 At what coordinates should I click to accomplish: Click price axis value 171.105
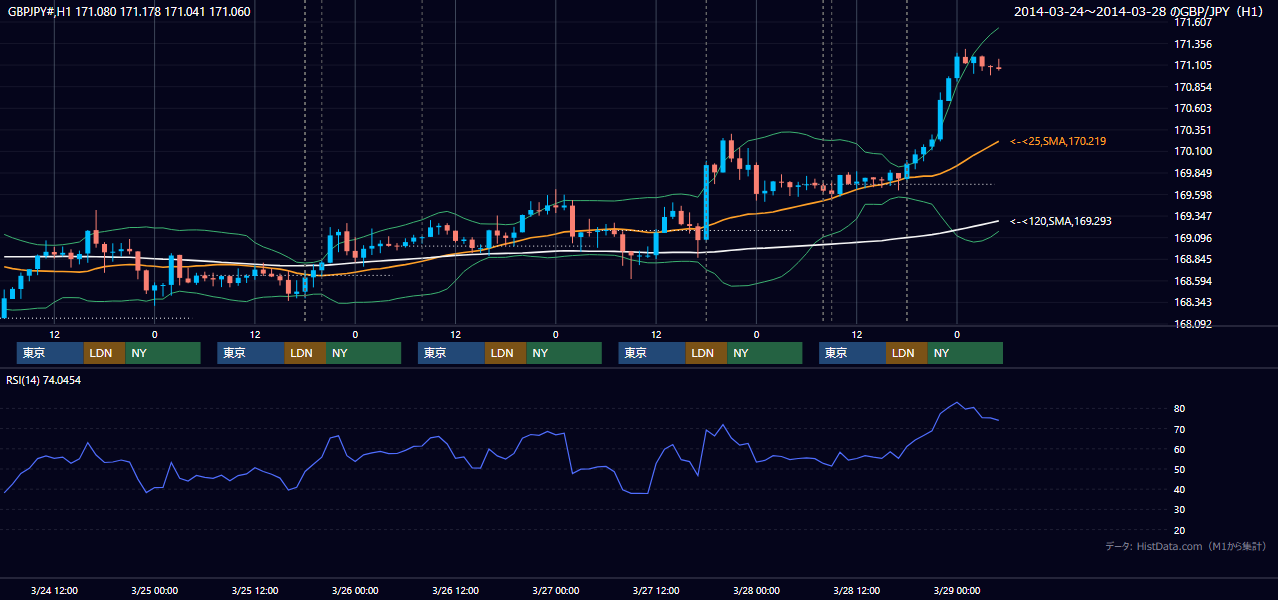(x=1193, y=66)
